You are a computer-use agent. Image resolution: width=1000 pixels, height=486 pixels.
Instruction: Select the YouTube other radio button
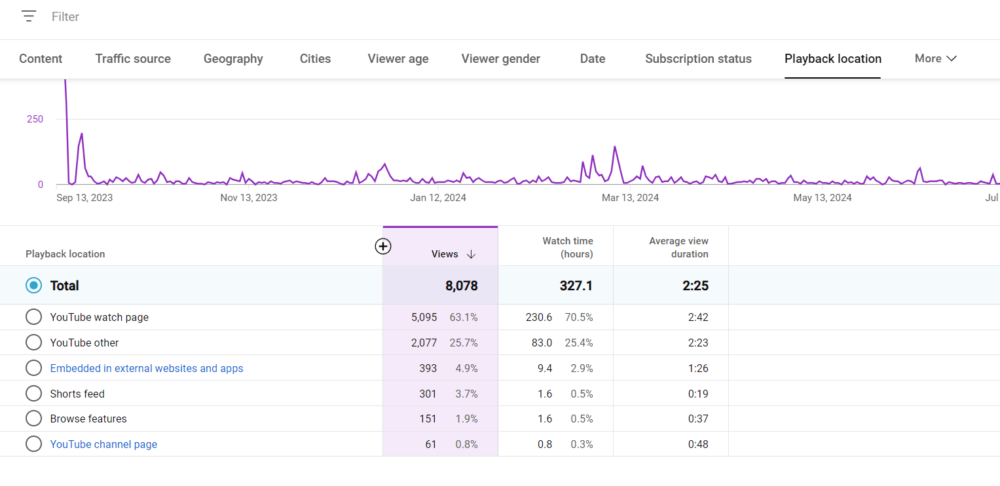(x=34, y=343)
